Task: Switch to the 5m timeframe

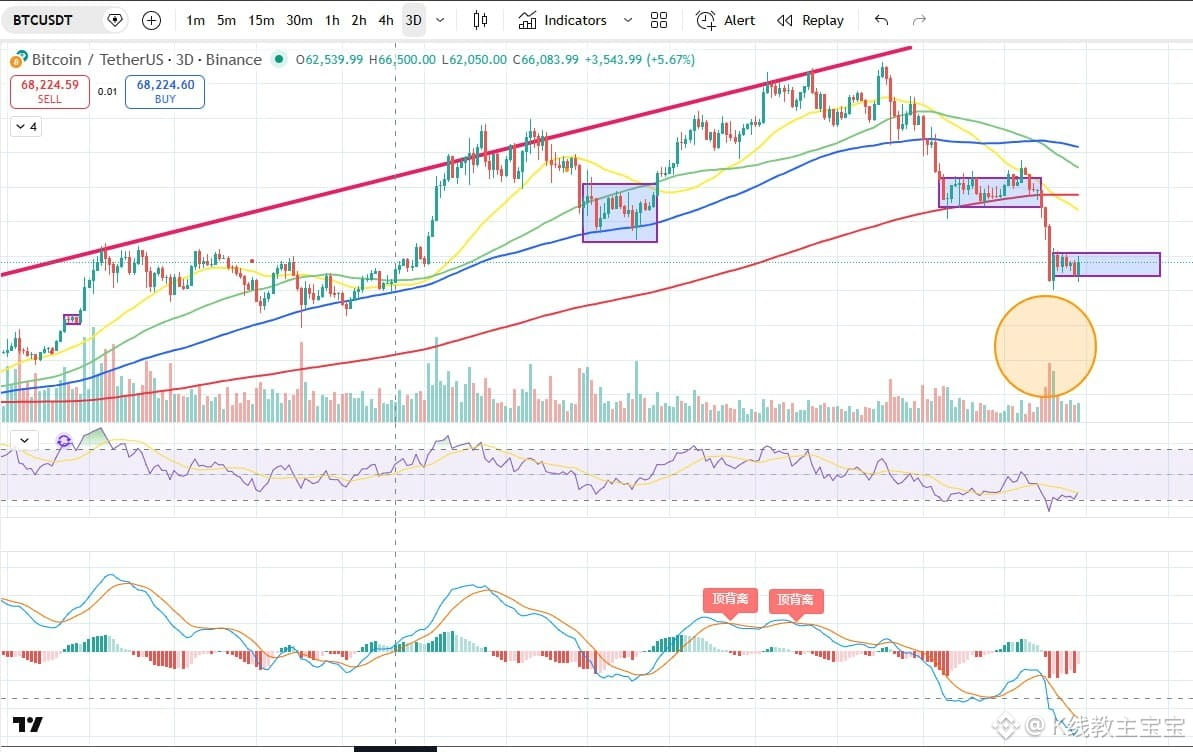Action: pyautogui.click(x=226, y=21)
